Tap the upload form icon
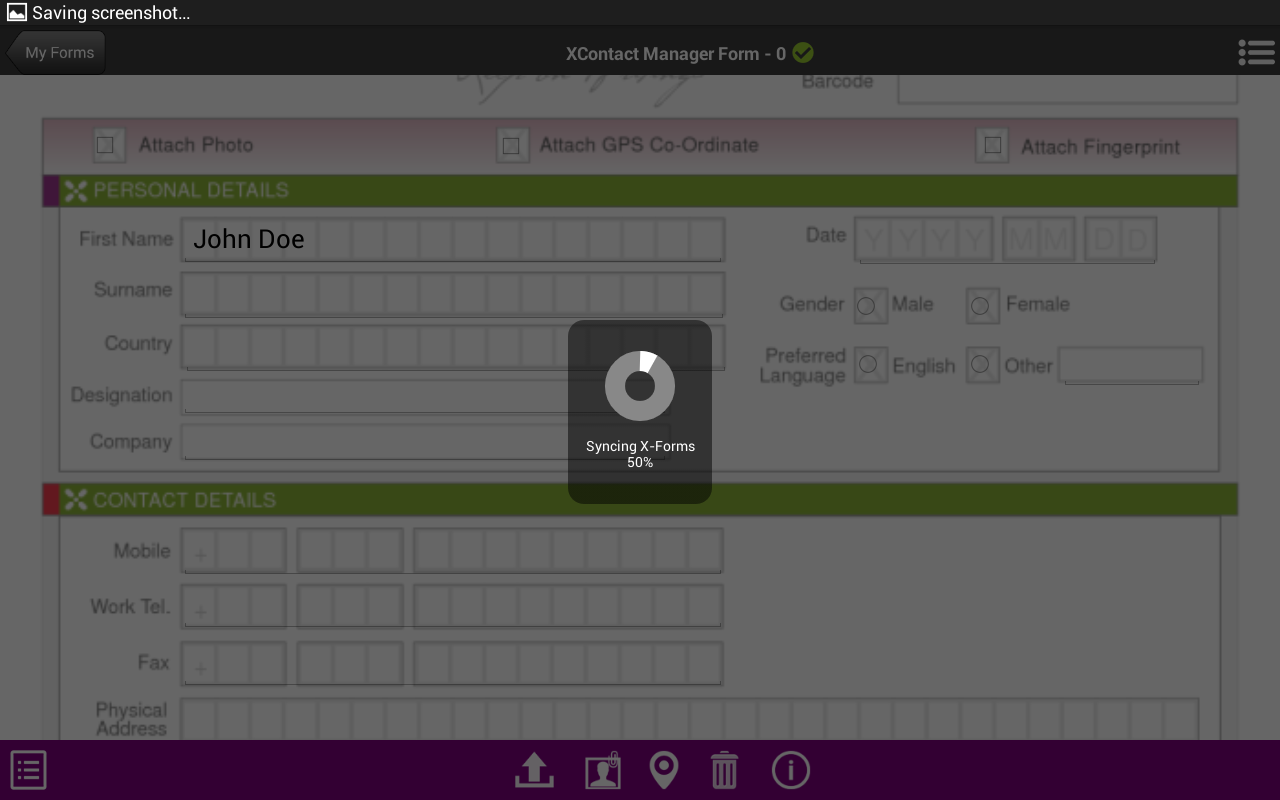 click(x=534, y=770)
